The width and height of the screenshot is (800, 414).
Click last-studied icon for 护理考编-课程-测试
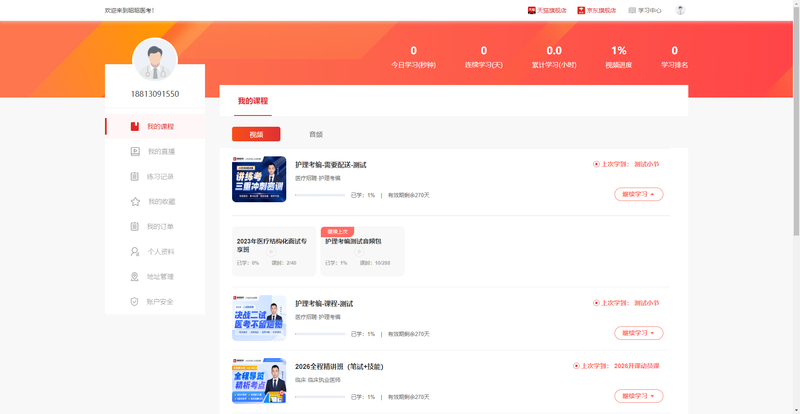point(596,303)
